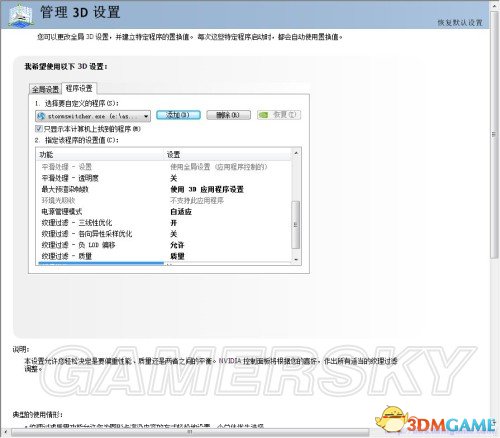Open the 电源管理模式 setting value 自适应
This screenshot has width=500, height=438.
coord(181,212)
